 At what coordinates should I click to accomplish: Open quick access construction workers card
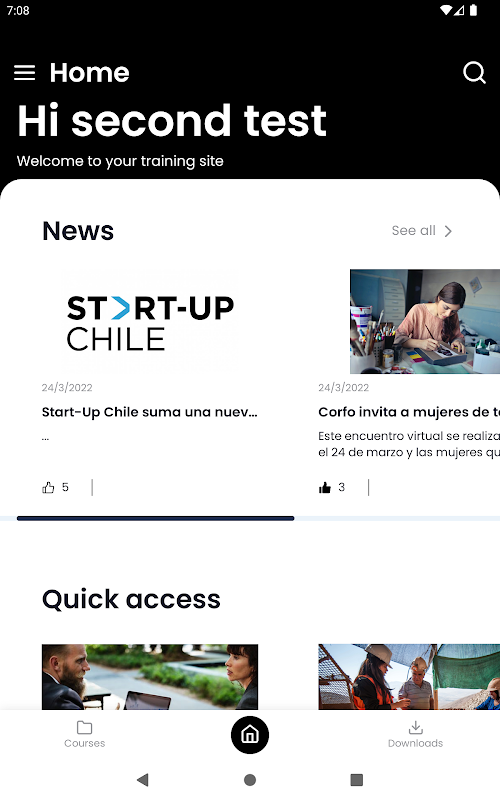409,677
